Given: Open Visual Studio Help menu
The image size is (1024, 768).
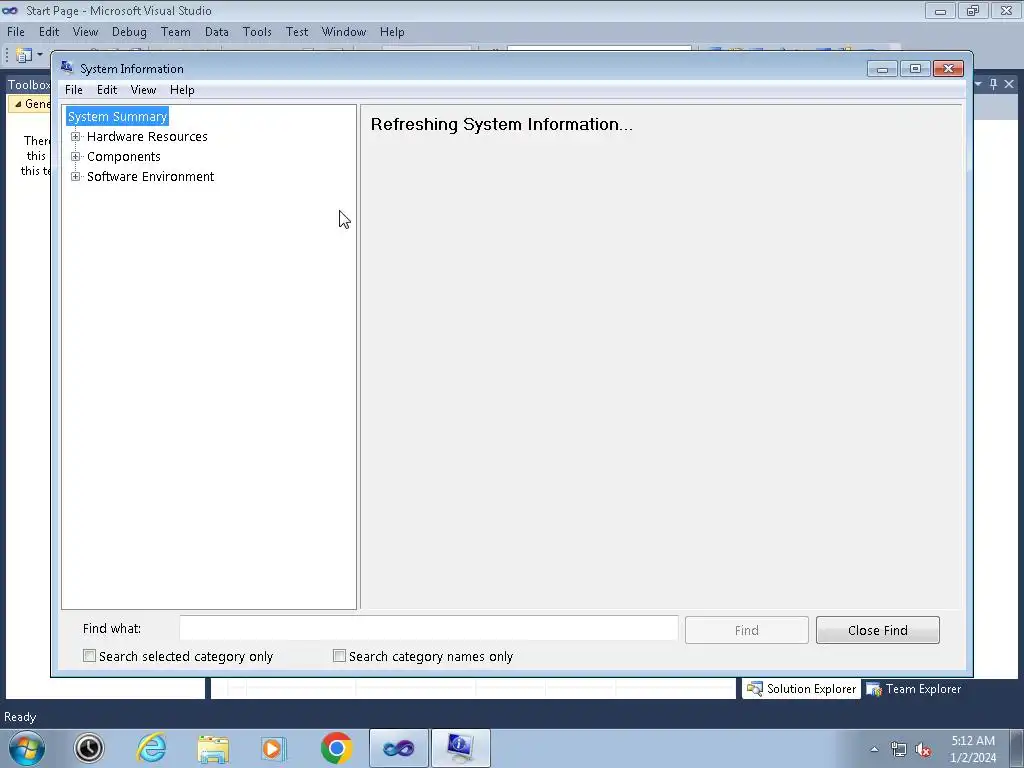Looking at the screenshot, I should pos(392,32).
